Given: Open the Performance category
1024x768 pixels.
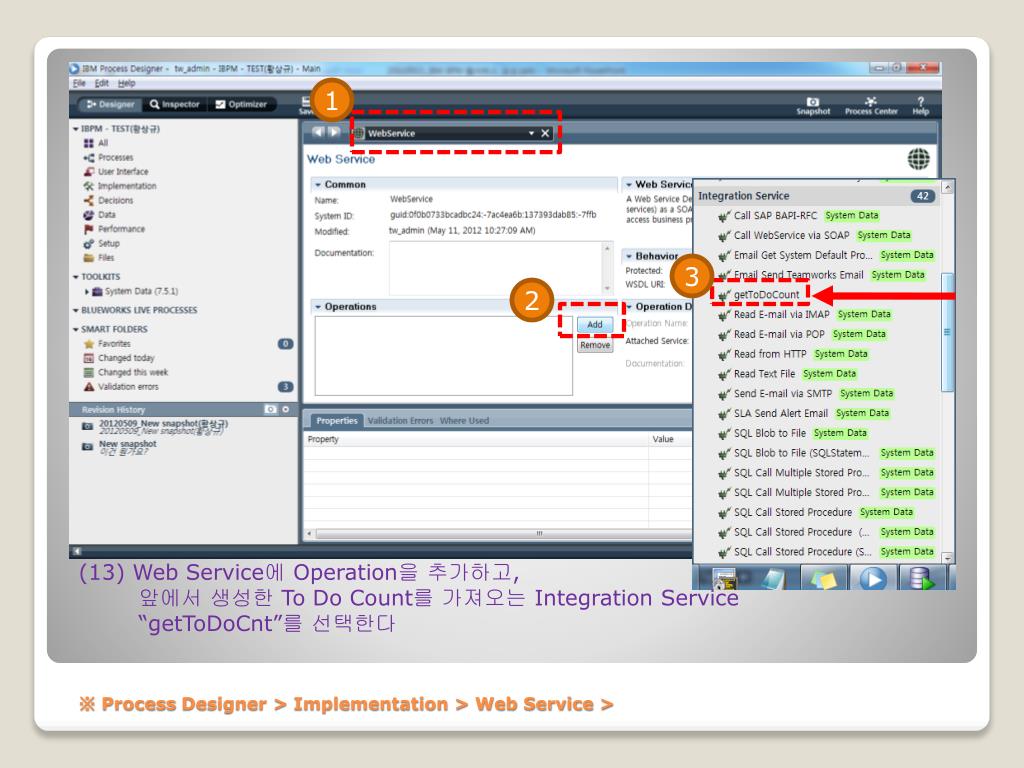Looking at the screenshot, I should tap(114, 229).
